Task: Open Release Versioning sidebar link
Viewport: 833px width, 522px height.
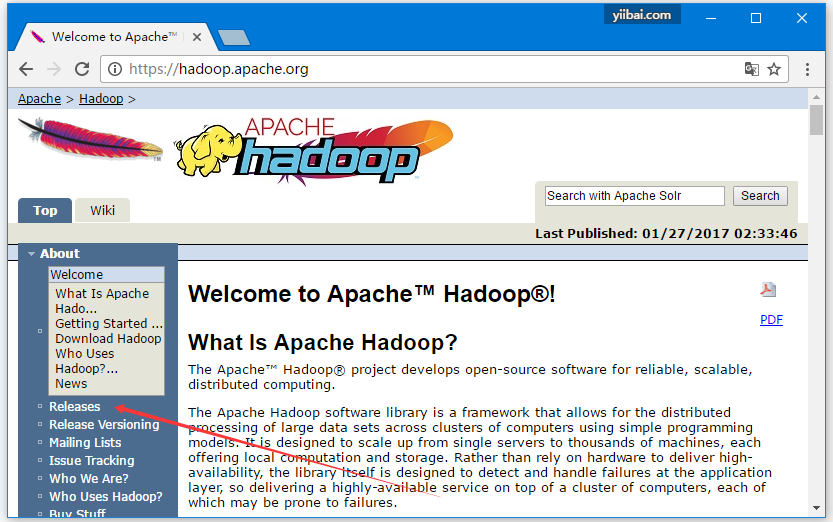Action: [104, 425]
